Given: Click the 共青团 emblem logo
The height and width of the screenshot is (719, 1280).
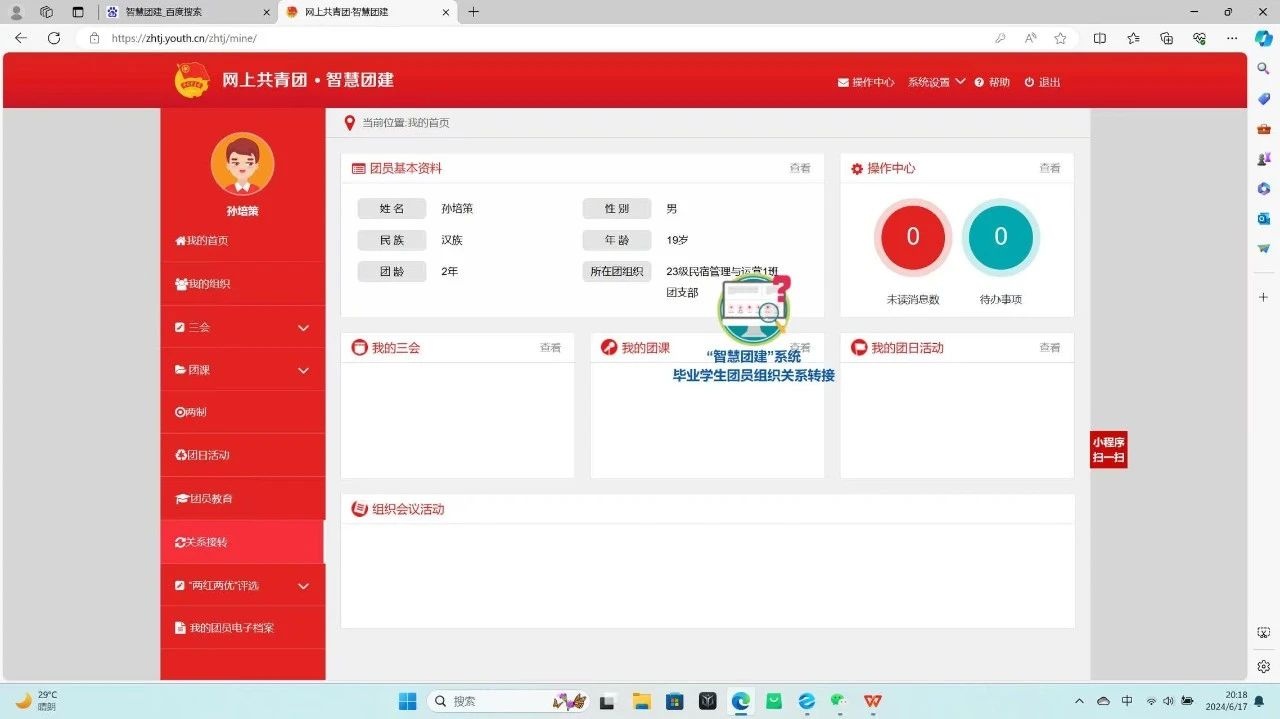Looking at the screenshot, I should click(x=192, y=80).
